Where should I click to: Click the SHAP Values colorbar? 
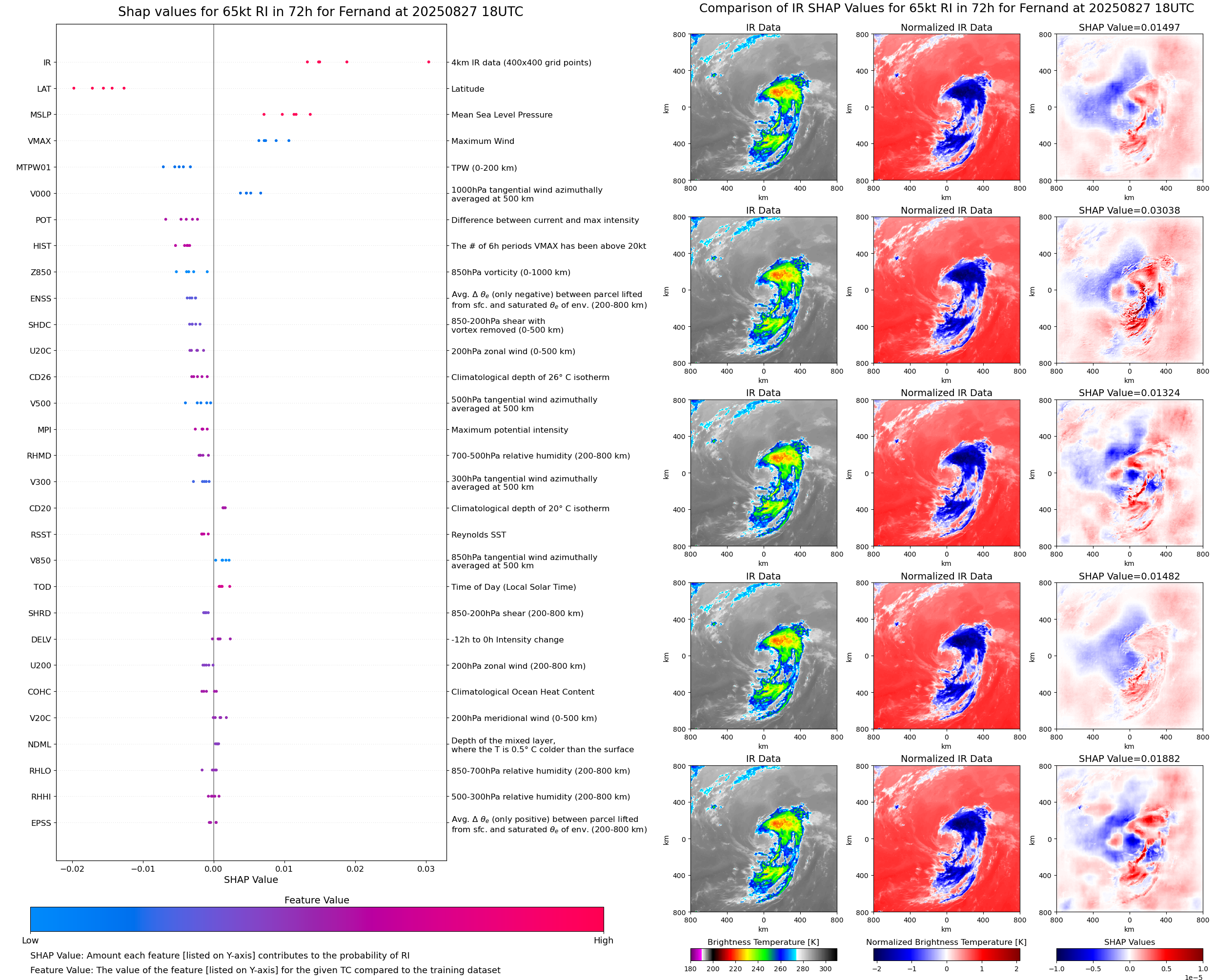tap(1129, 954)
